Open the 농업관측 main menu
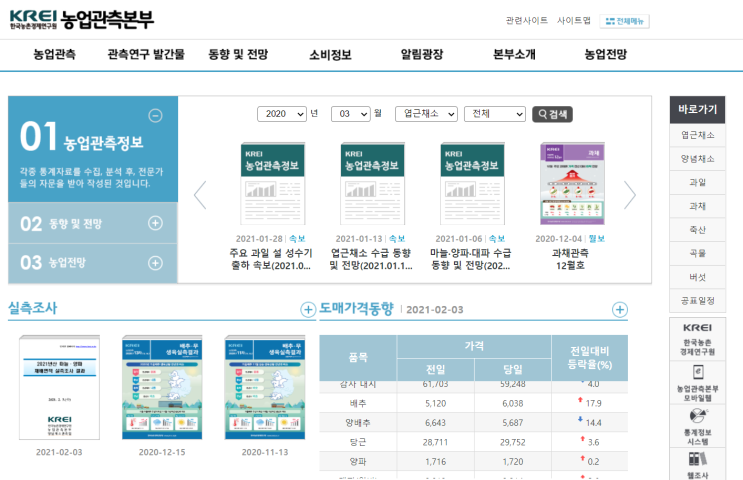Image resolution: width=743 pixels, height=480 pixels. pyautogui.click(x=54, y=54)
